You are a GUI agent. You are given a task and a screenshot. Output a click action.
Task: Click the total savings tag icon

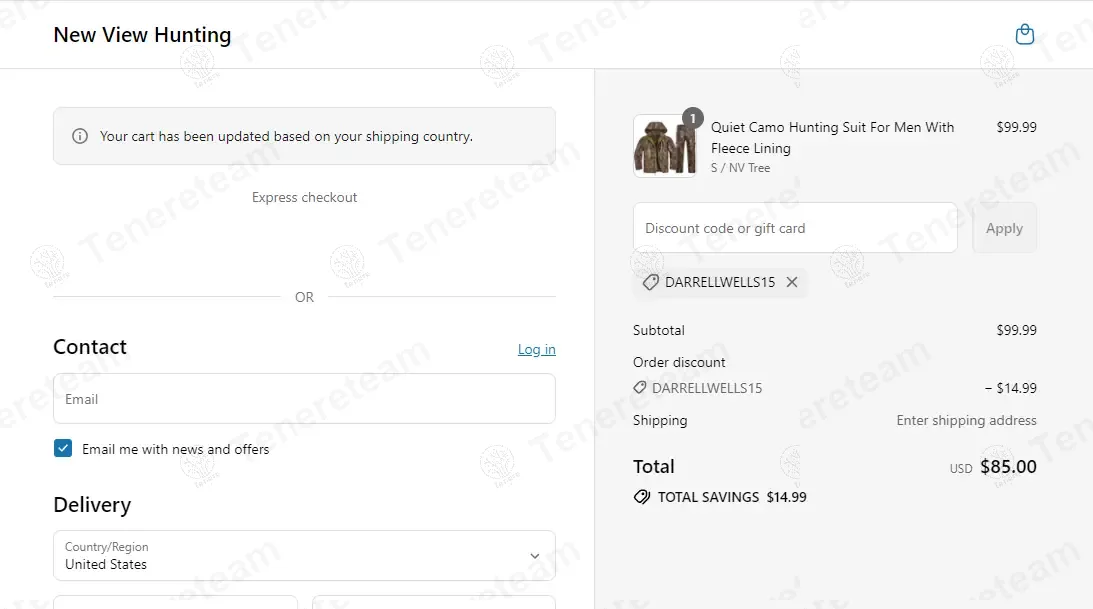642,497
